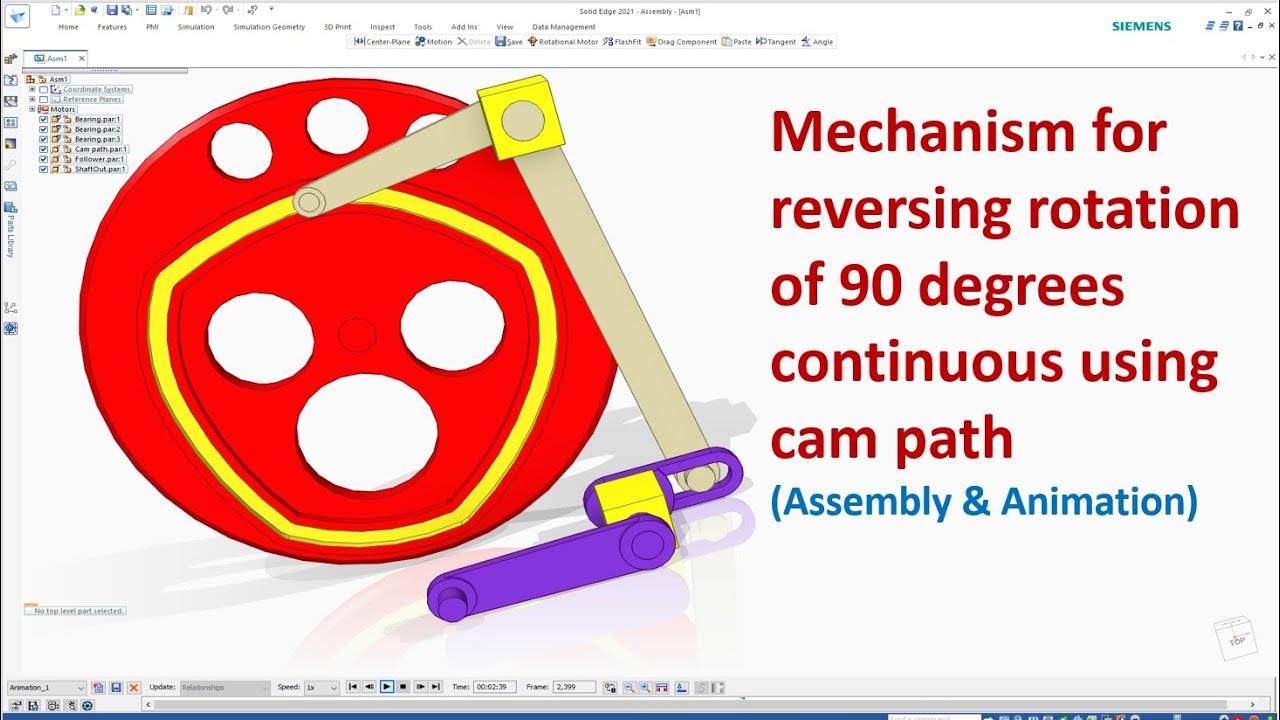
Task: Click the Open file icon in quick access
Action: point(80,10)
